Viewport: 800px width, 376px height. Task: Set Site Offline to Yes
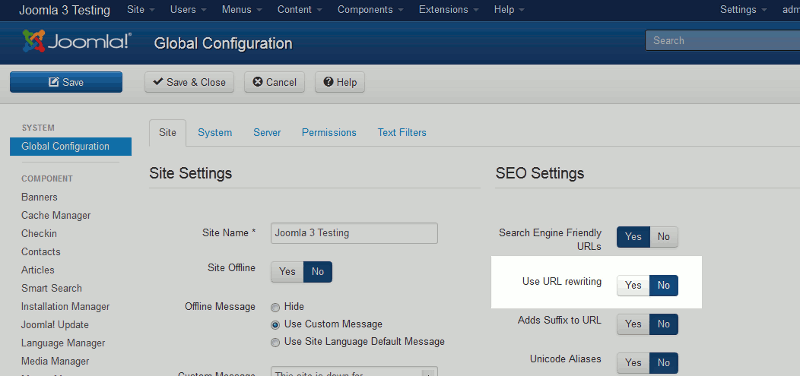pyautogui.click(x=287, y=271)
